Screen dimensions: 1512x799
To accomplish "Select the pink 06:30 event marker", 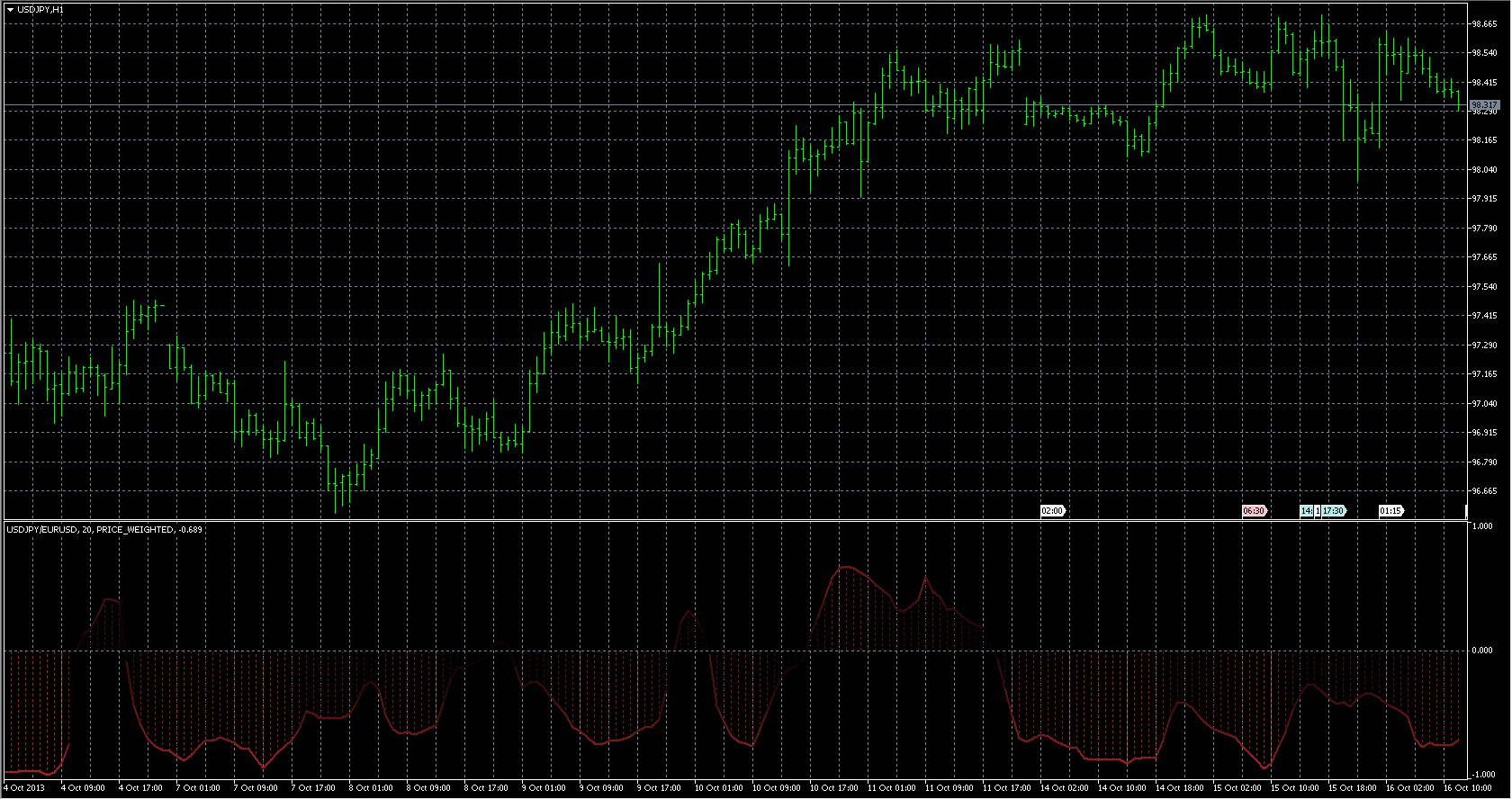I will click(1254, 511).
